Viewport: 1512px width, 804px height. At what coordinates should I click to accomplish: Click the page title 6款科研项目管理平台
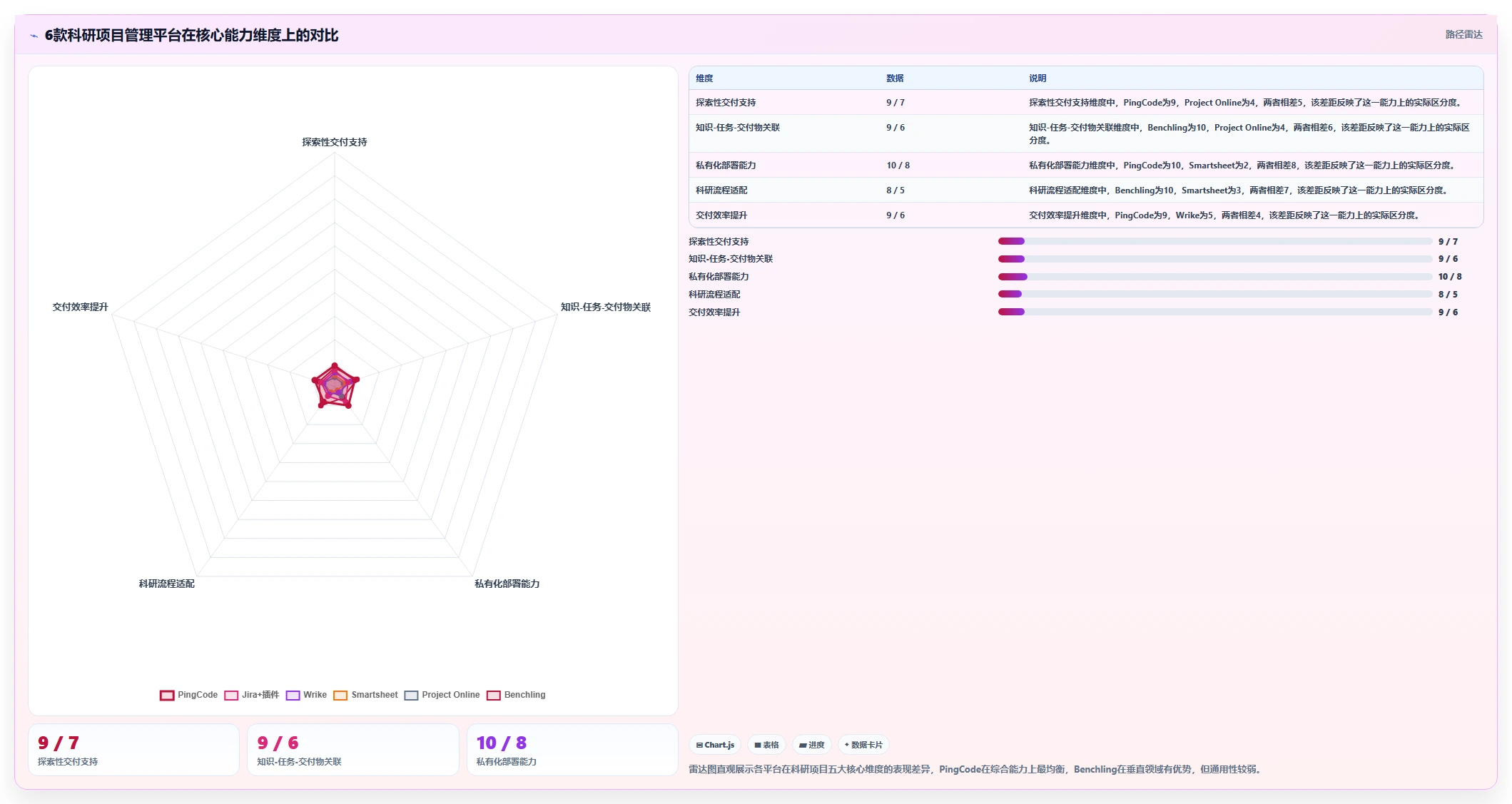pos(191,35)
